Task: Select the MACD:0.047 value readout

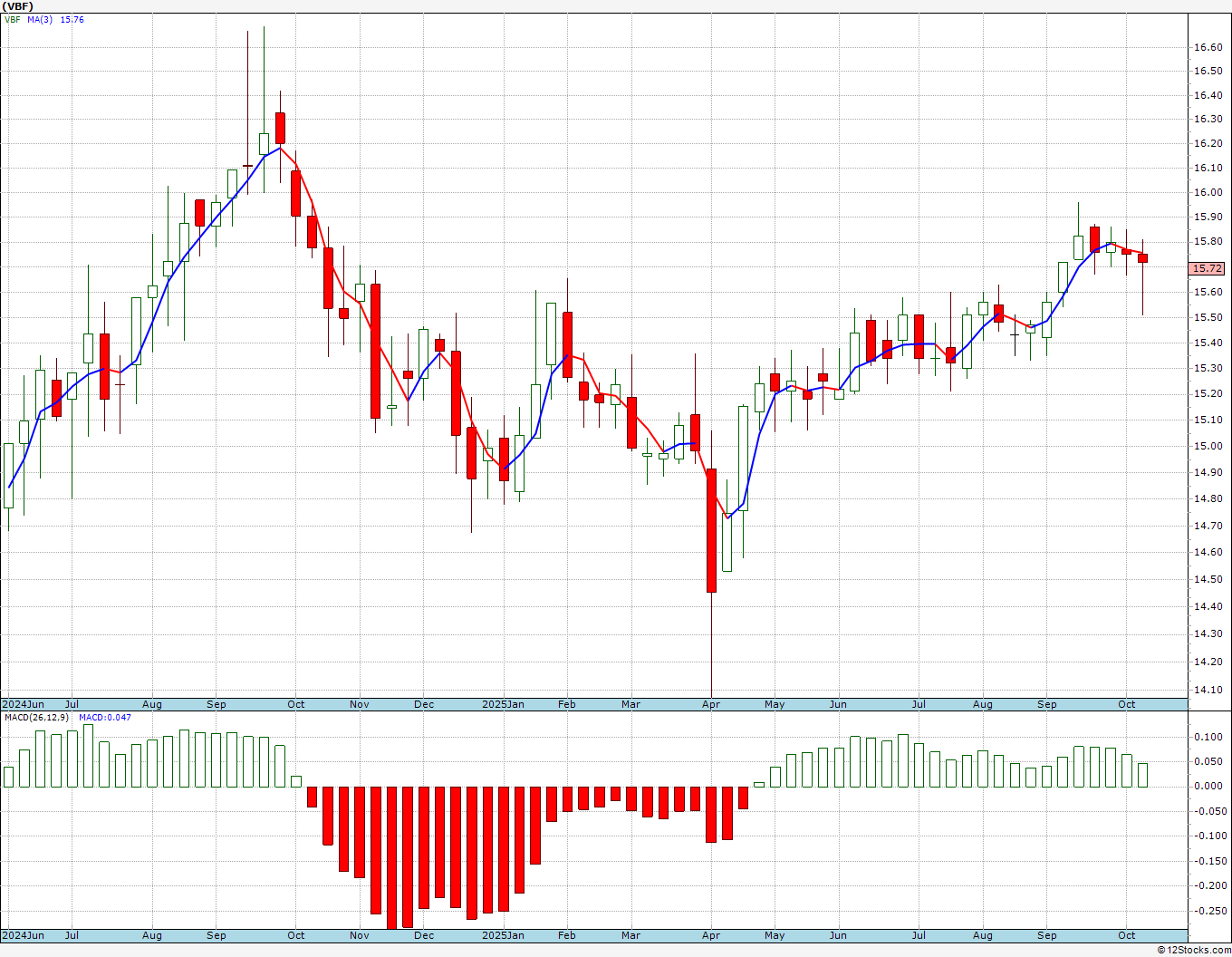Action: (x=105, y=718)
